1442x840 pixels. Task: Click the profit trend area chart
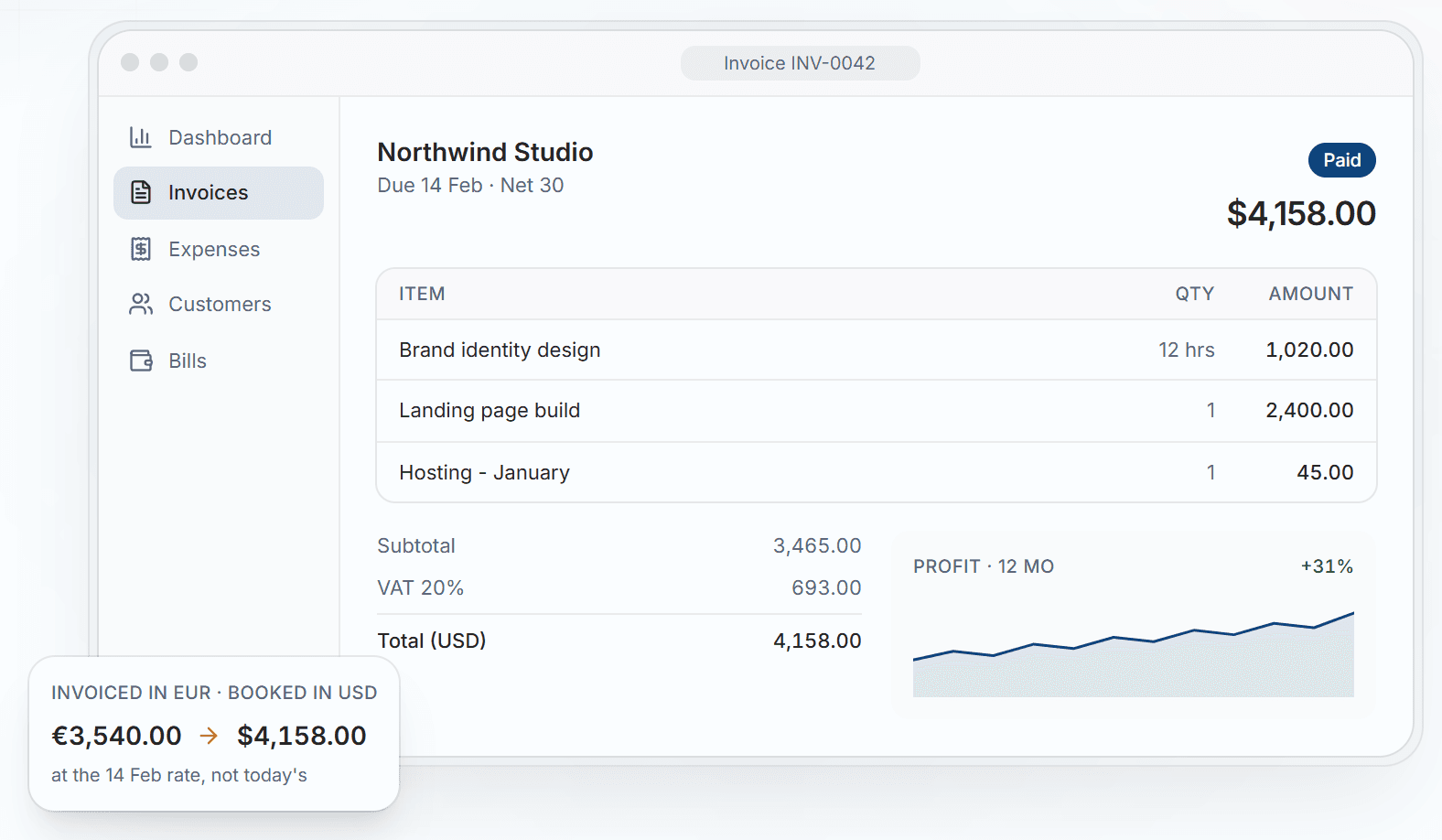[x=1134, y=654]
